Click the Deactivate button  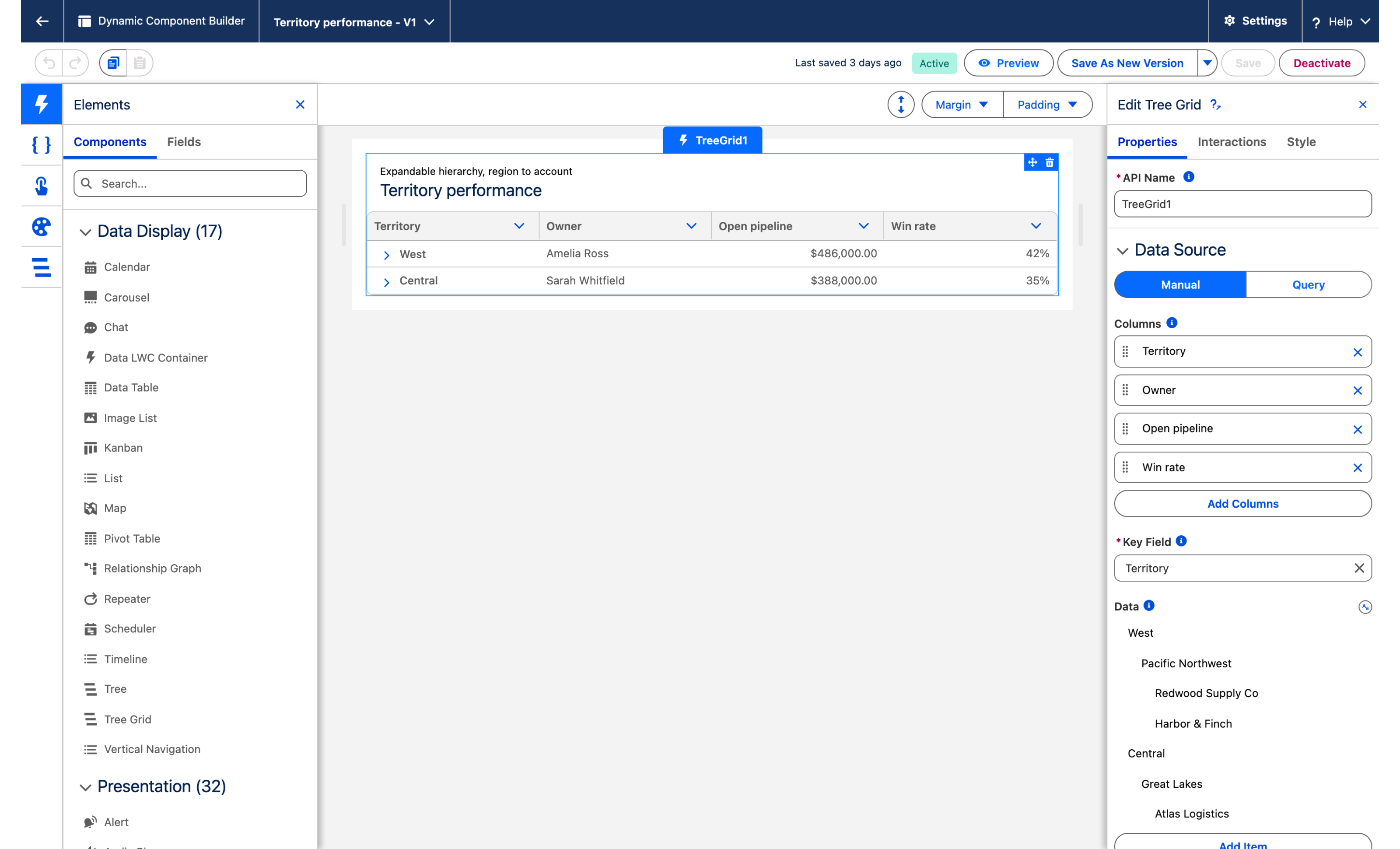[1322, 63]
